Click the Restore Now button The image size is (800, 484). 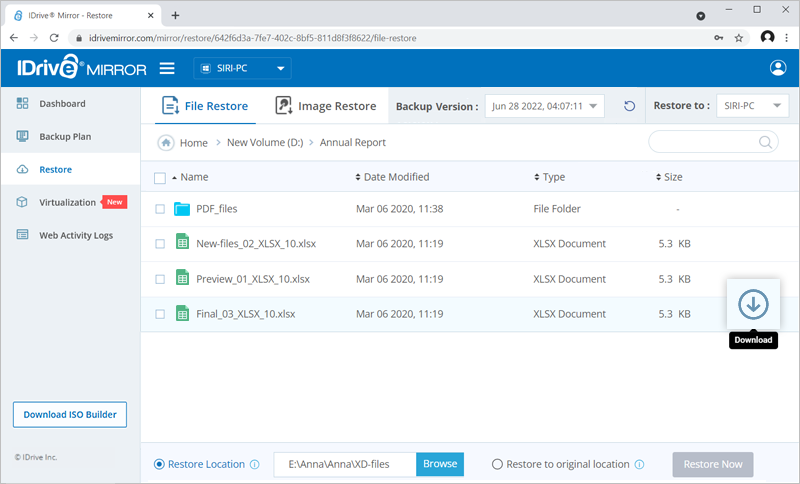[713, 465]
